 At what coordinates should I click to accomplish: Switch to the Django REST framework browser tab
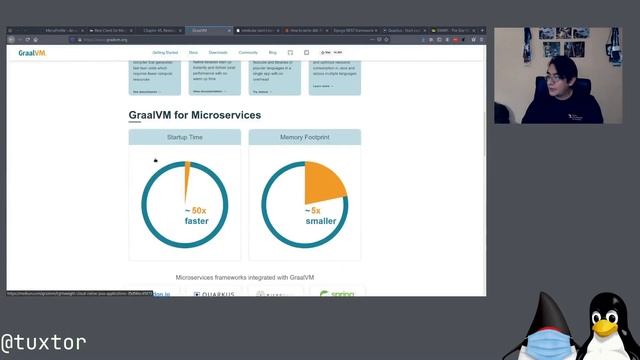pos(355,31)
